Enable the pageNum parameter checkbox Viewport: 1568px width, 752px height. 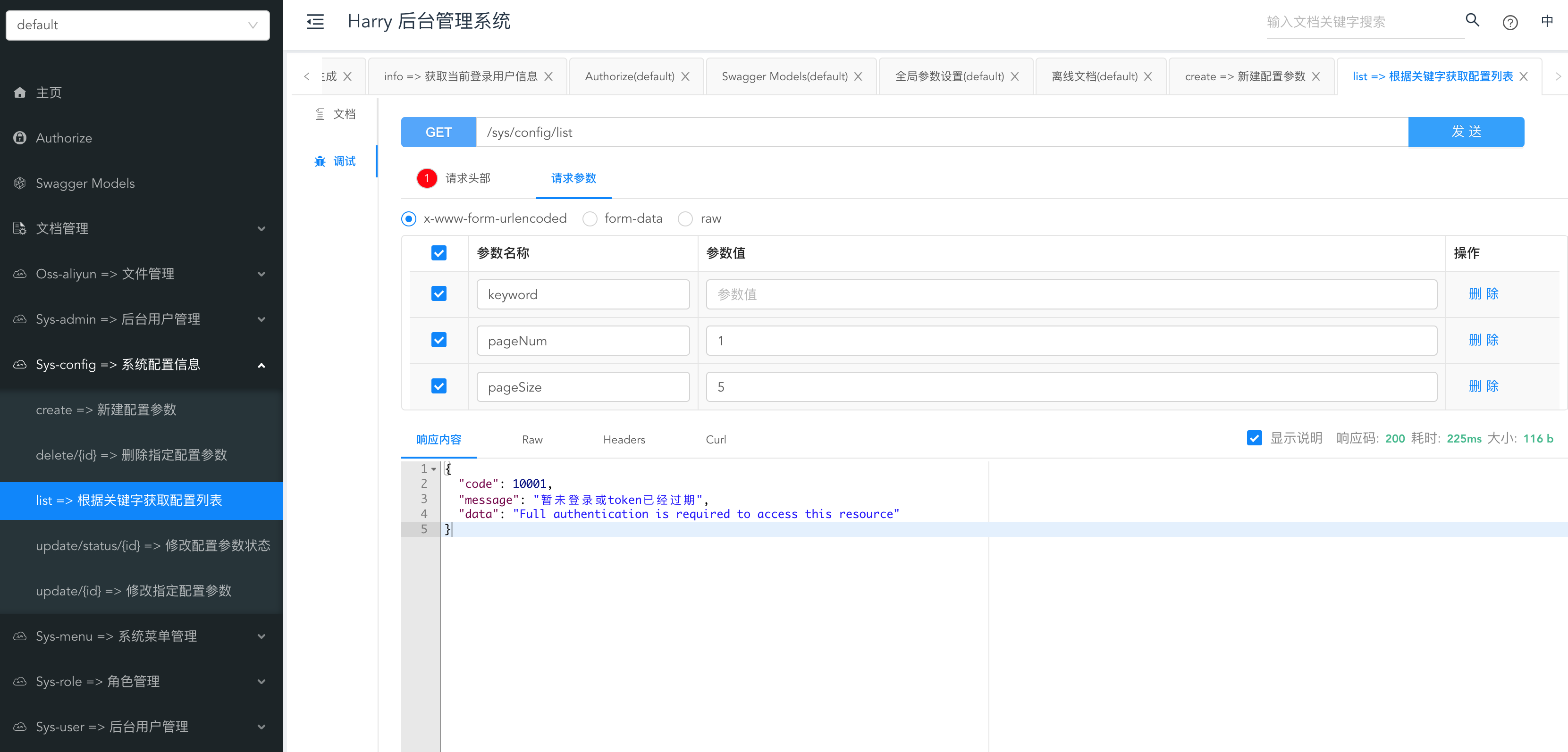pyautogui.click(x=438, y=340)
